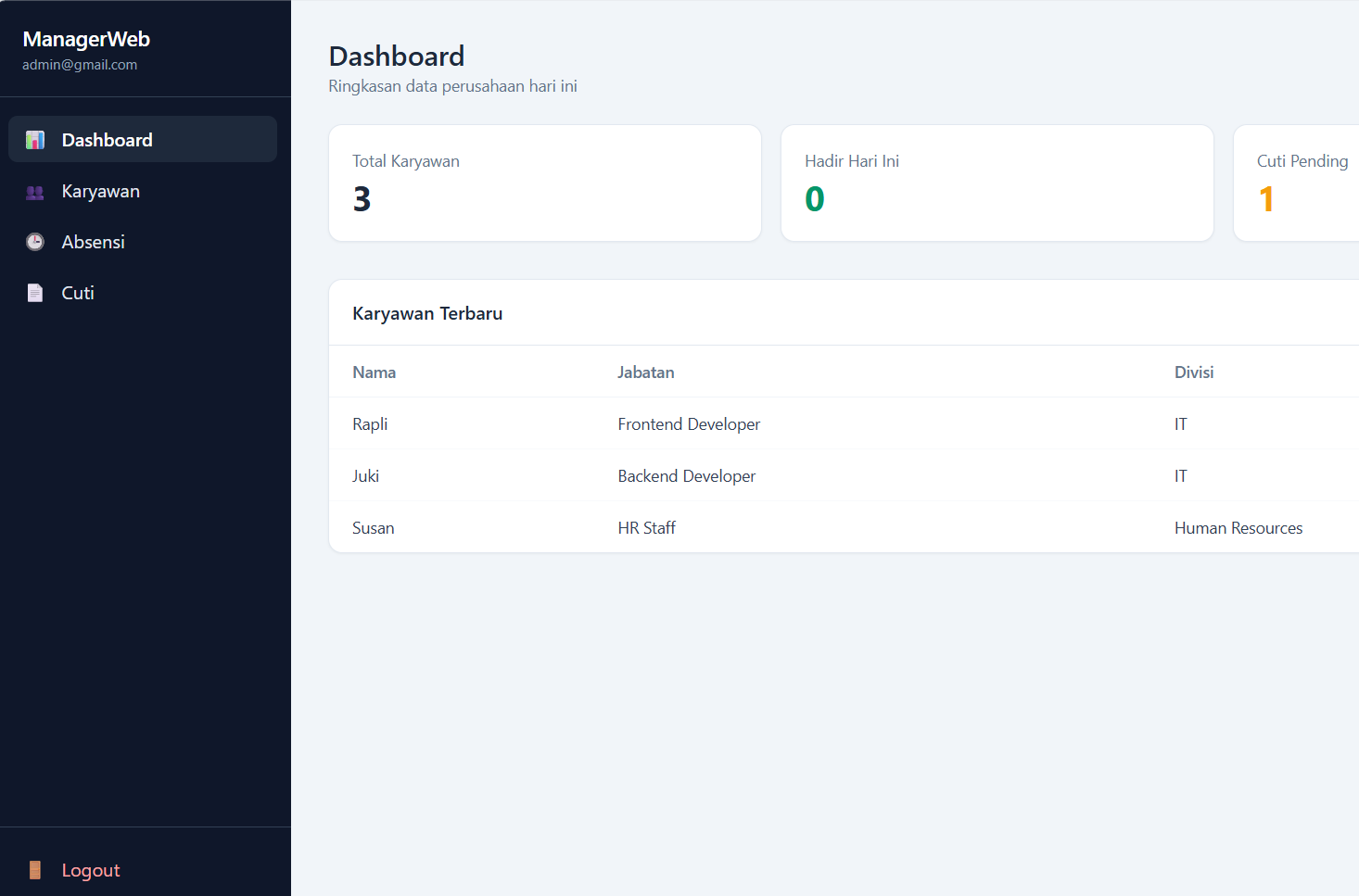Click the Jabatan column header
Screen dimensions: 1359x896
(x=646, y=372)
